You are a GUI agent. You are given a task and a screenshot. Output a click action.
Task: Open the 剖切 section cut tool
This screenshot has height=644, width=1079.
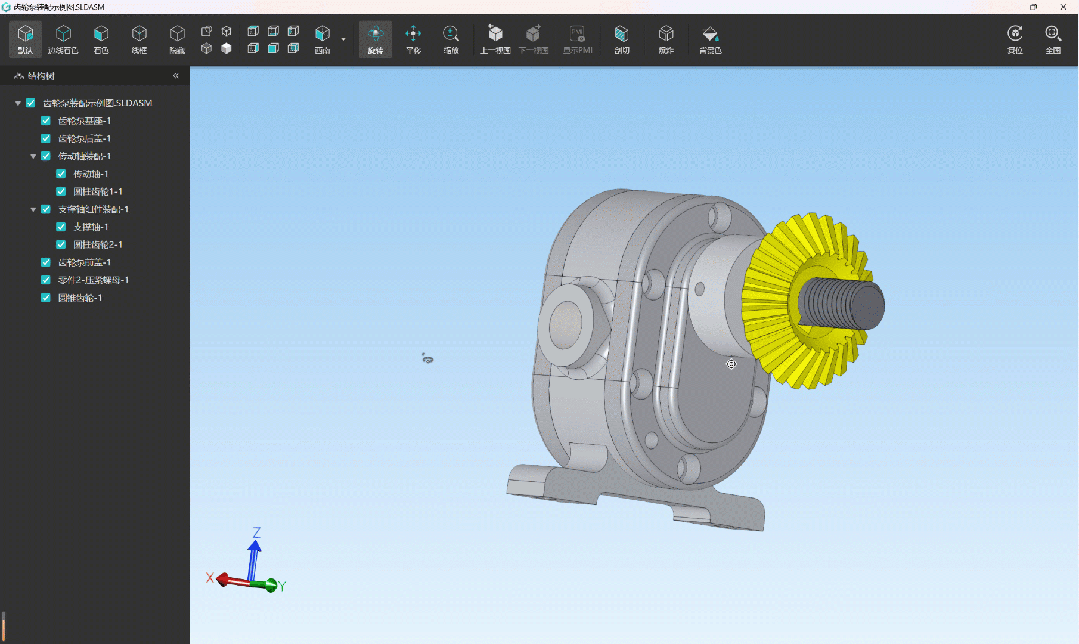tap(622, 39)
